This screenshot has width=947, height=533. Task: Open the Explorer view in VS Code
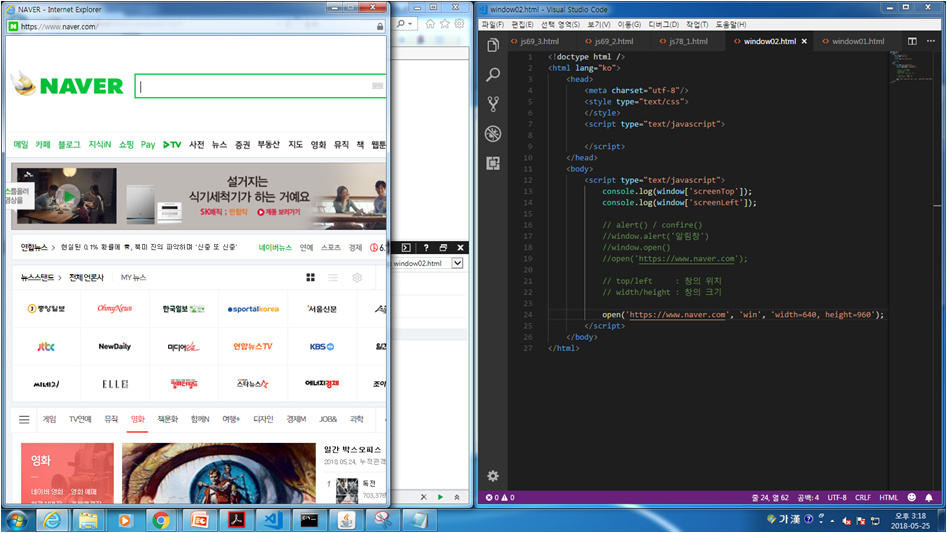click(x=493, y=45)
